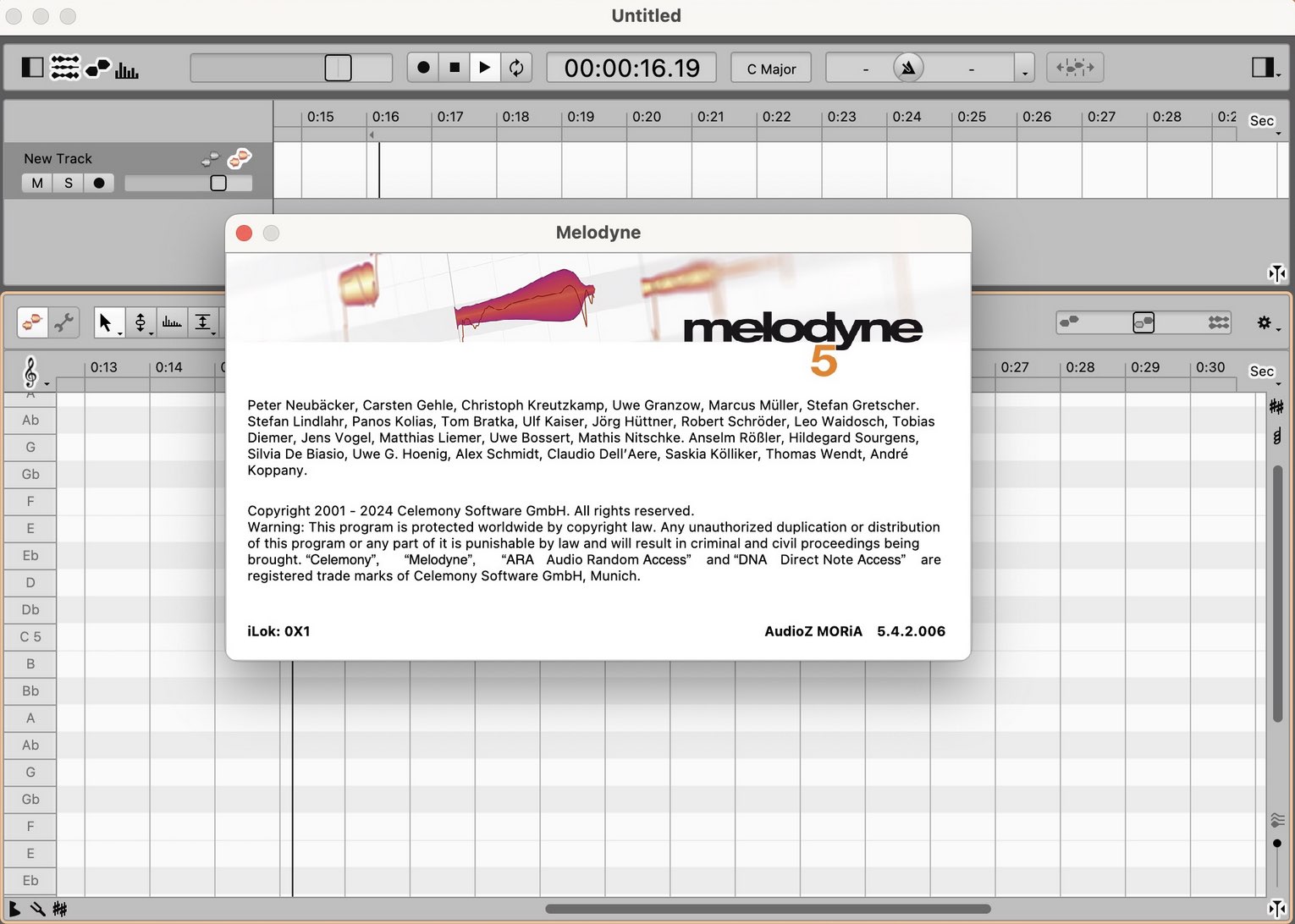
Task: Adjust the vertical blob size slider handle
Action: pos(1277,844)
